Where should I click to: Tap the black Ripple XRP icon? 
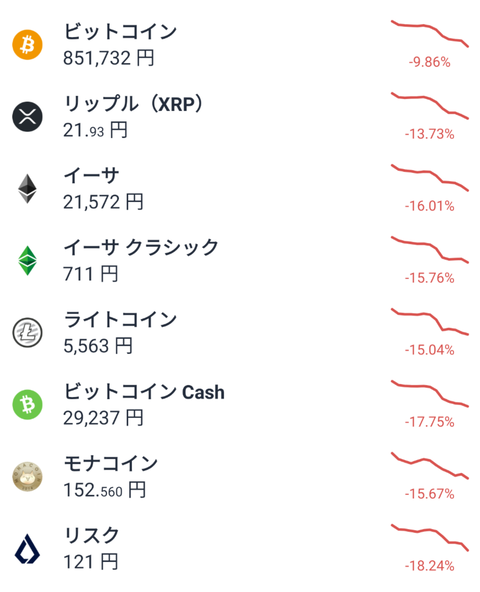click(x=27, y=117)
